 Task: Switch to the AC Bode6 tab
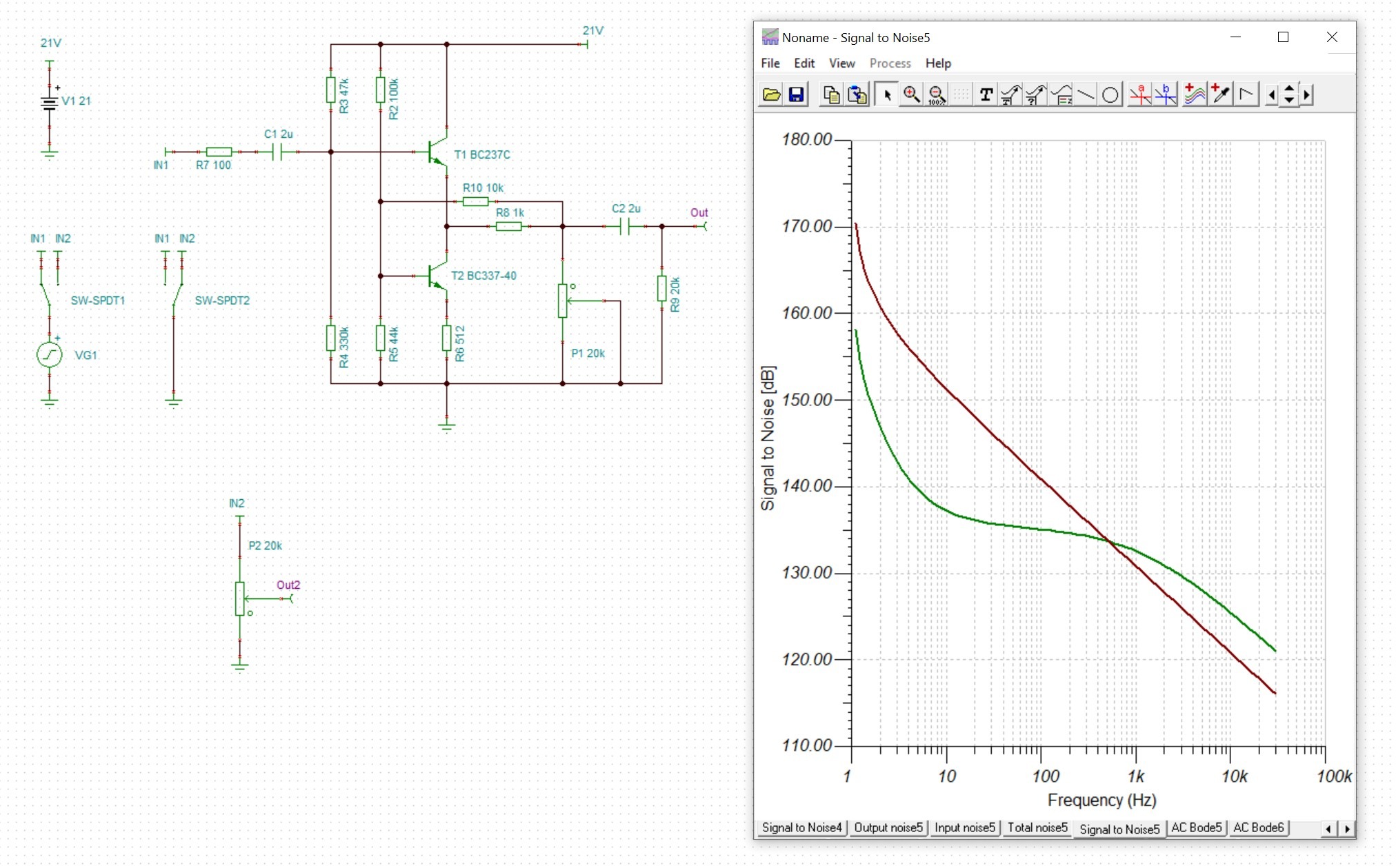click(1258, 828)
